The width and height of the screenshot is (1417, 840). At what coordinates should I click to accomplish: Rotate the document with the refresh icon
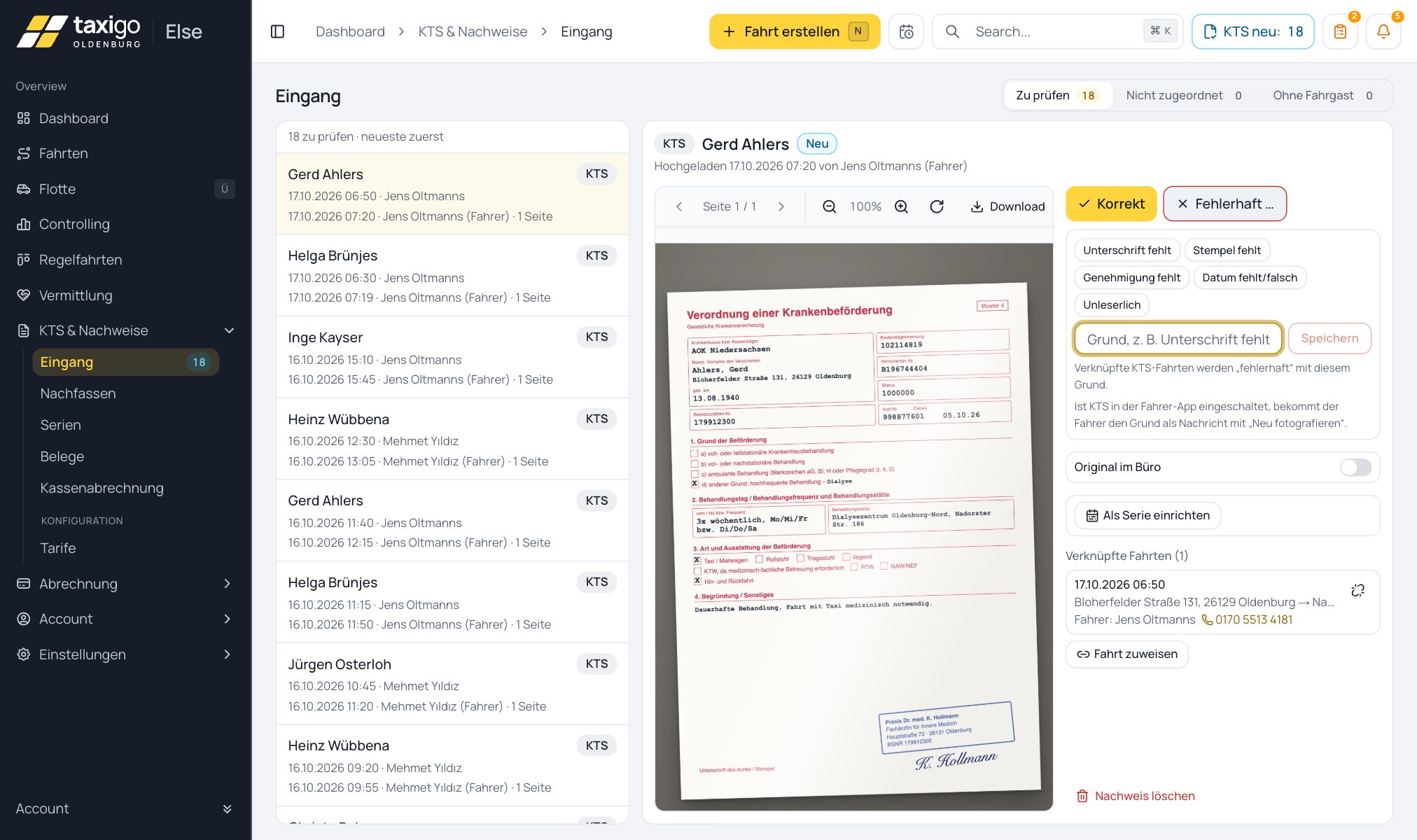(937, 206)
